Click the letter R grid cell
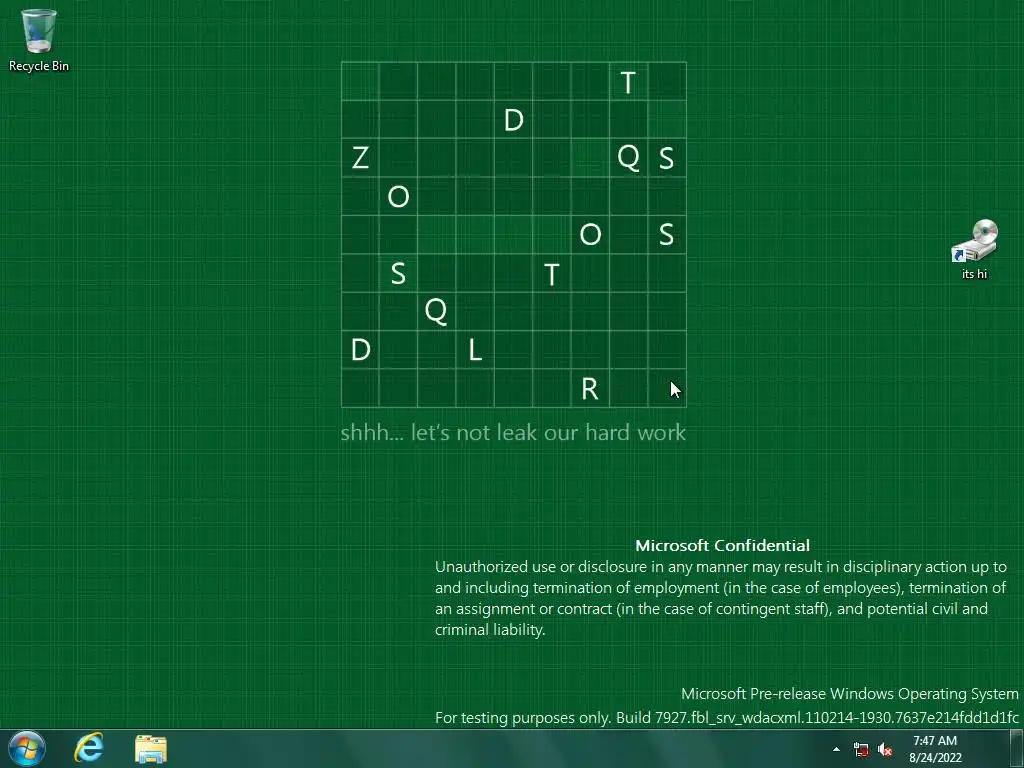The height and width of the screenshot is (768, 1024). (590, 388)
